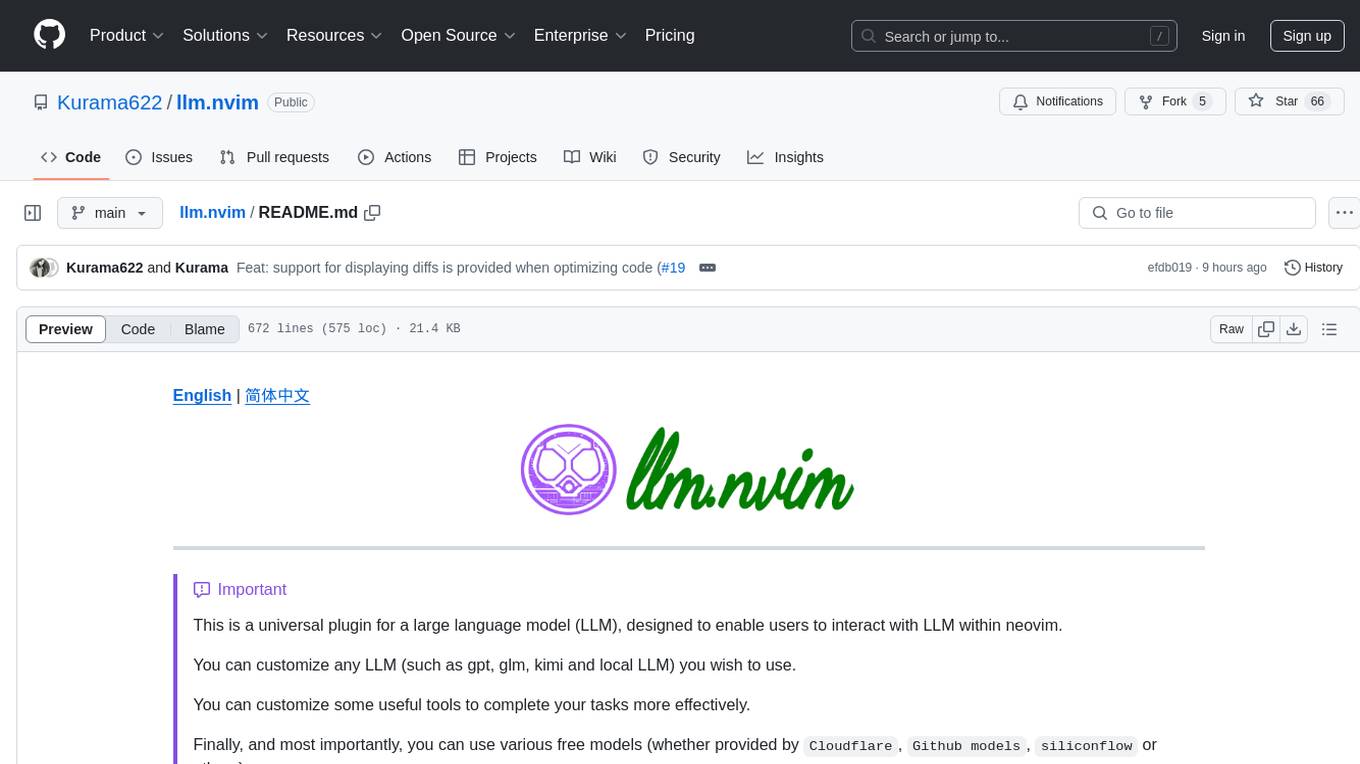This screenshot has height=764, width=1360.
Task: Expand the file tree side panel
Action: tap(32, 213)
